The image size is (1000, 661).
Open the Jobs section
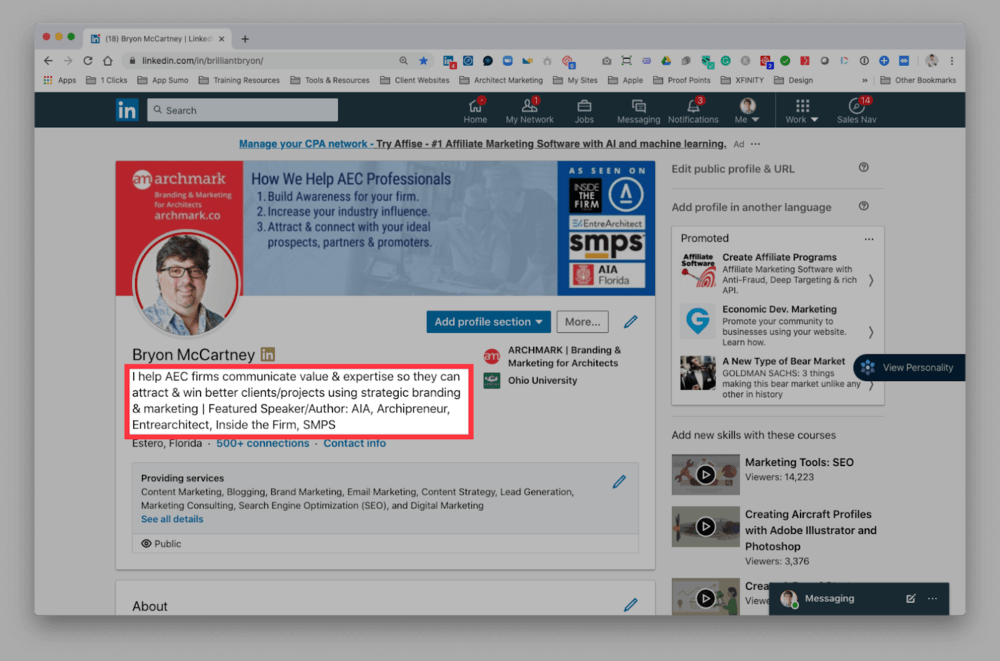[x=584, y=110]
